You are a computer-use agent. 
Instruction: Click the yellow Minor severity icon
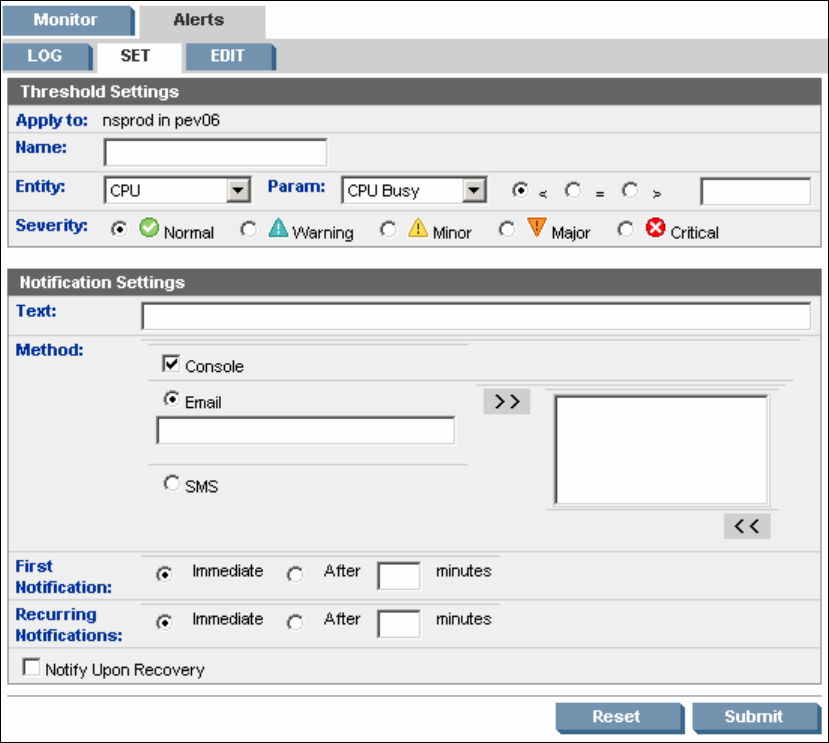[418, 229]
